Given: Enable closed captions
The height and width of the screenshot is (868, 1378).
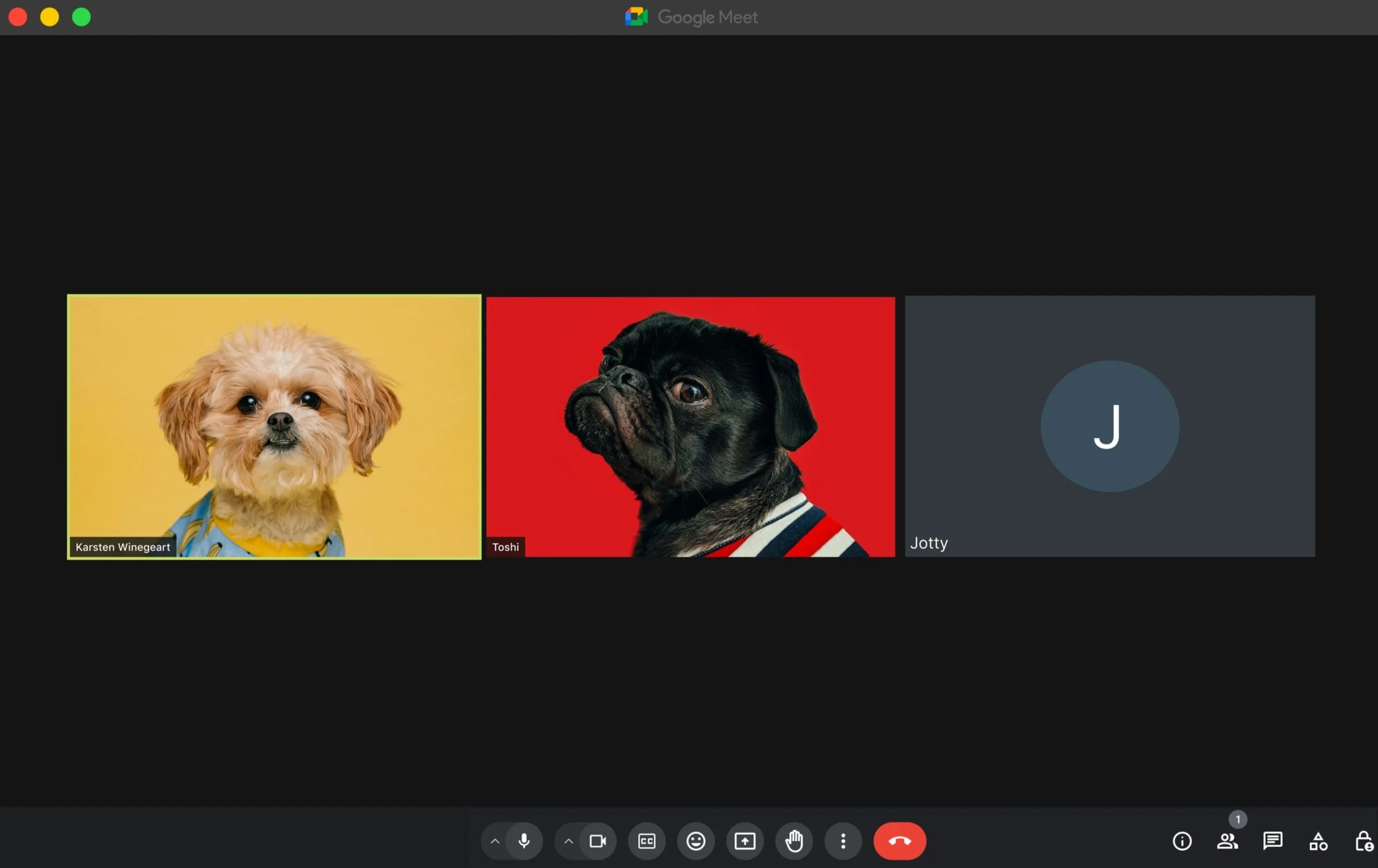Looking at the screenshot, I should pyautogui.click(x=647, y=841).
